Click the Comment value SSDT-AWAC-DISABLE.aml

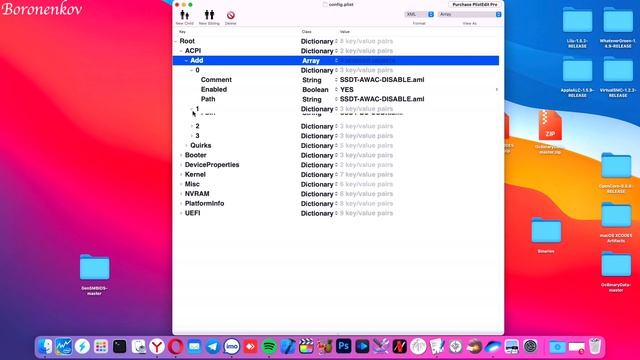[382, 80]
